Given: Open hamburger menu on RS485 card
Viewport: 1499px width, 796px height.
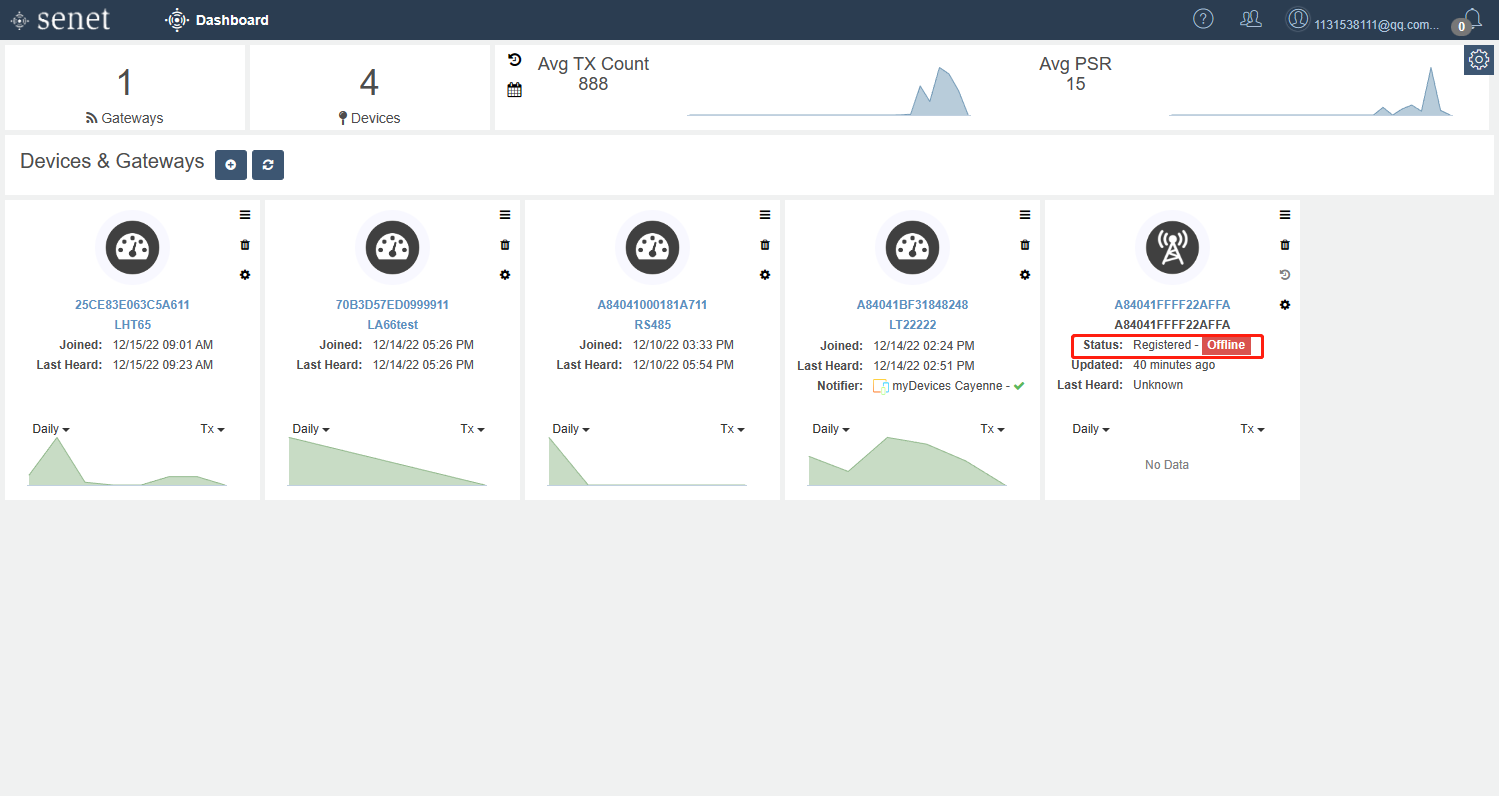Looking at the screenshot, I should tap(765, 215).
